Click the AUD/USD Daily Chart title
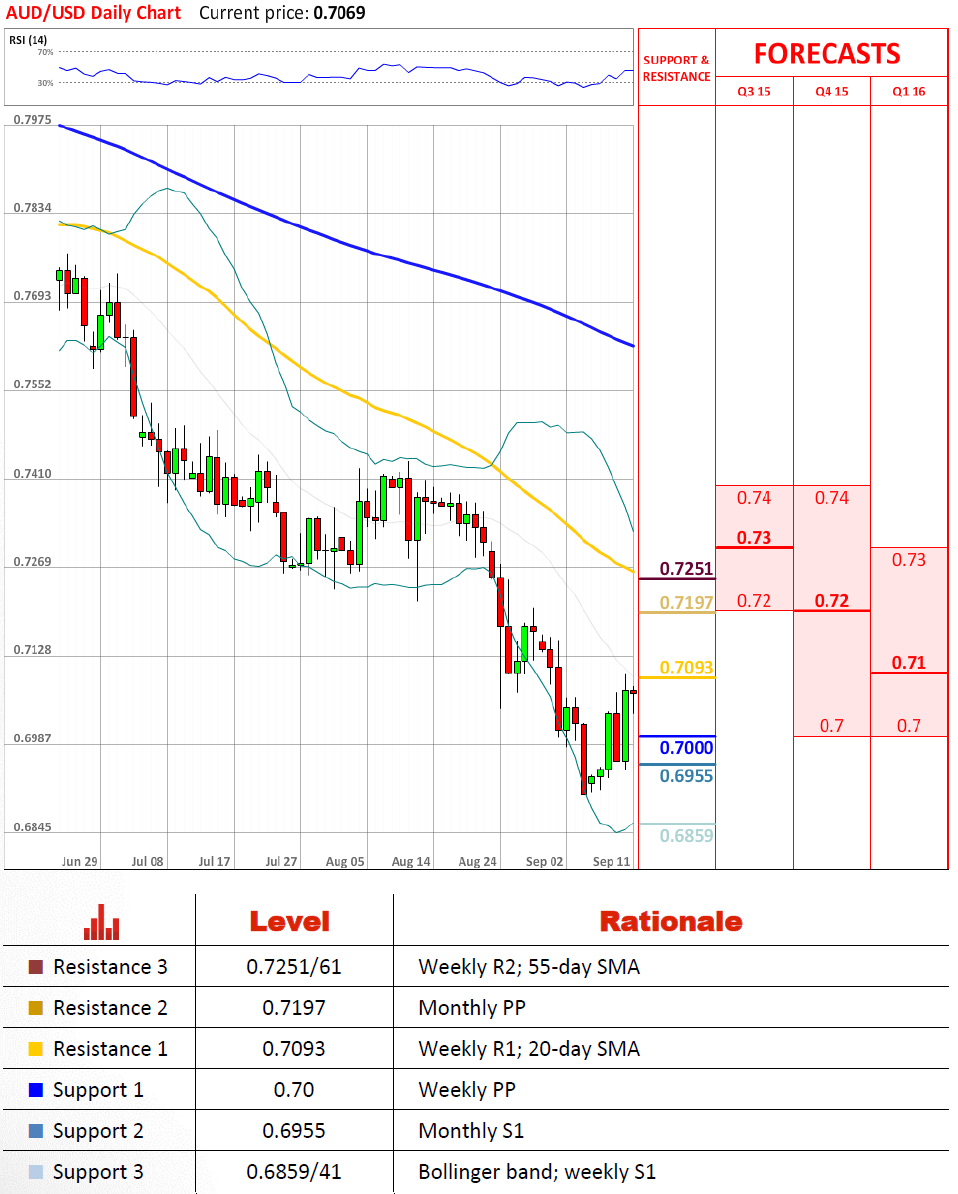Image resolution: width=958 pixels, height=1194 pixels. tap(94, 13)
